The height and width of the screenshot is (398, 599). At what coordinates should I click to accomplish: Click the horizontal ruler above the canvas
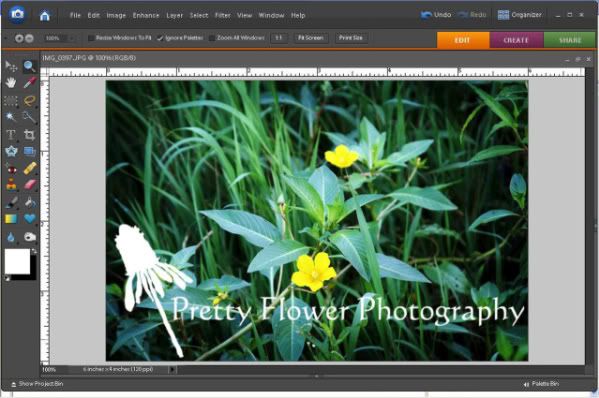pos(316,72)
